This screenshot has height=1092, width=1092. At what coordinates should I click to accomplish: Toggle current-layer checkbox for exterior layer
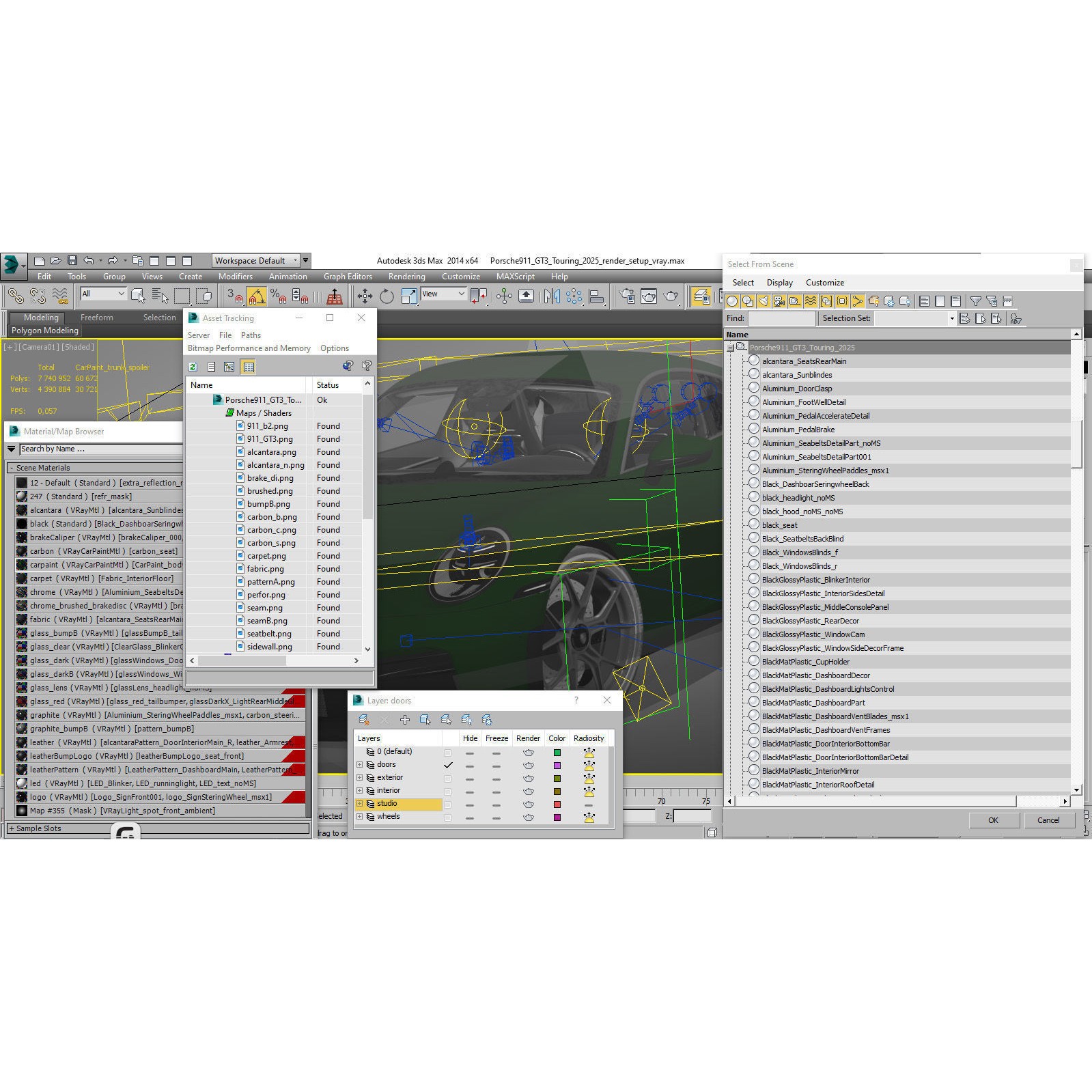point(448,779)
